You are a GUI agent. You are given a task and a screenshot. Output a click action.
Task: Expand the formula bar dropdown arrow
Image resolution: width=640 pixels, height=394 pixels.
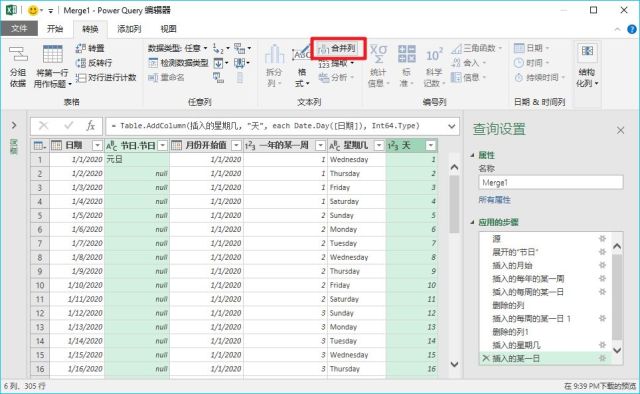pyautogui.click(x=451, y=126)
